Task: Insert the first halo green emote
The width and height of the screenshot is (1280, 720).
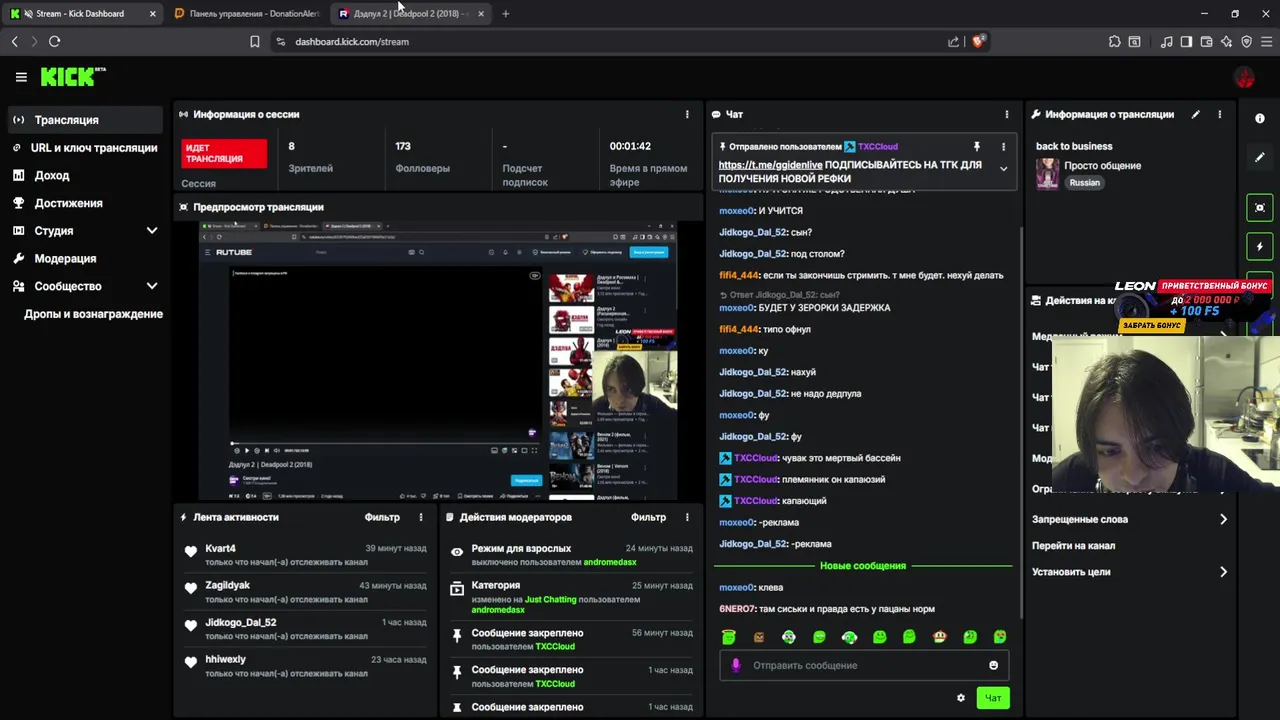Action: (x=729, y=637)
